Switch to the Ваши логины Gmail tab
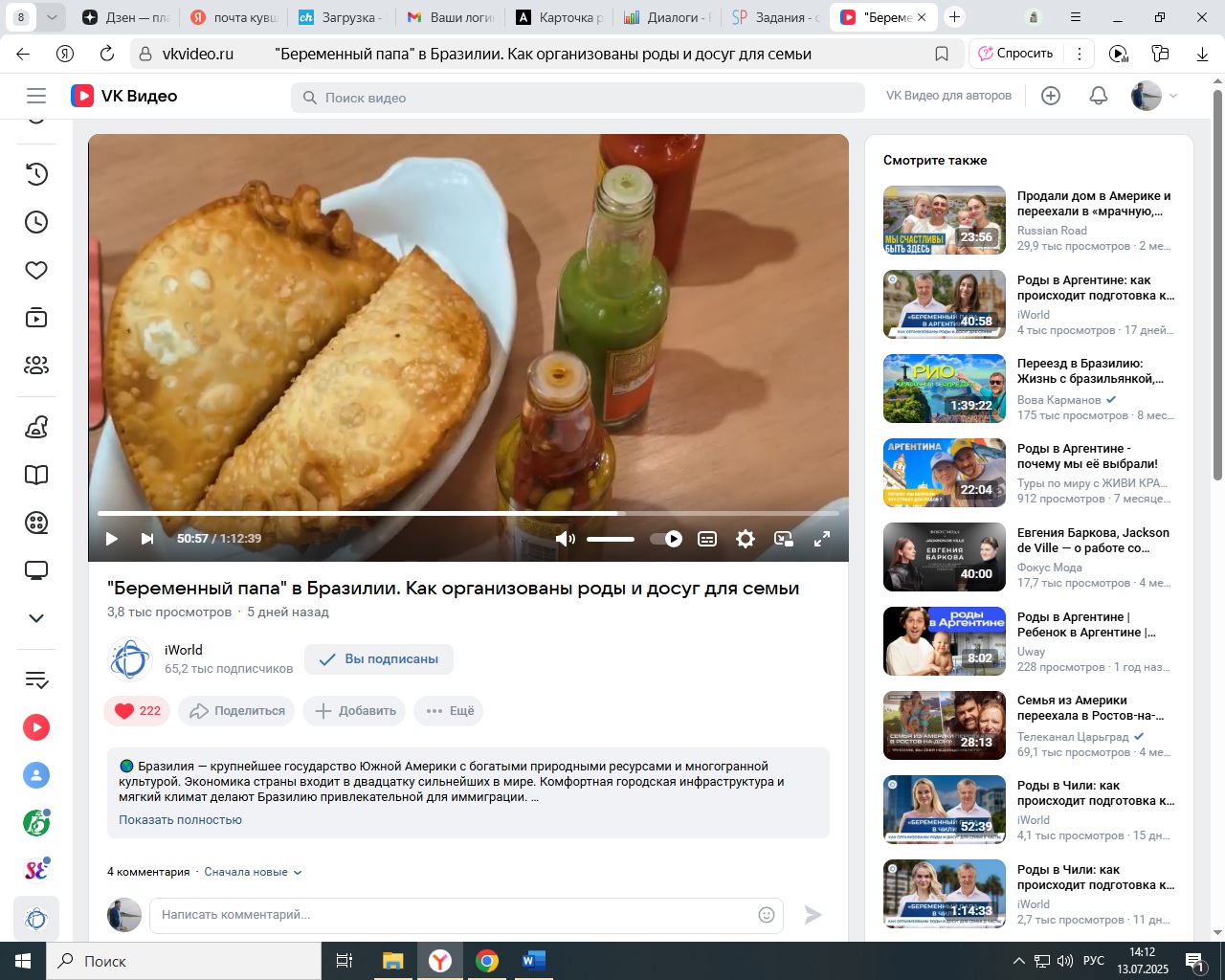The image size is (1225, 980). [x=450, y=17]
